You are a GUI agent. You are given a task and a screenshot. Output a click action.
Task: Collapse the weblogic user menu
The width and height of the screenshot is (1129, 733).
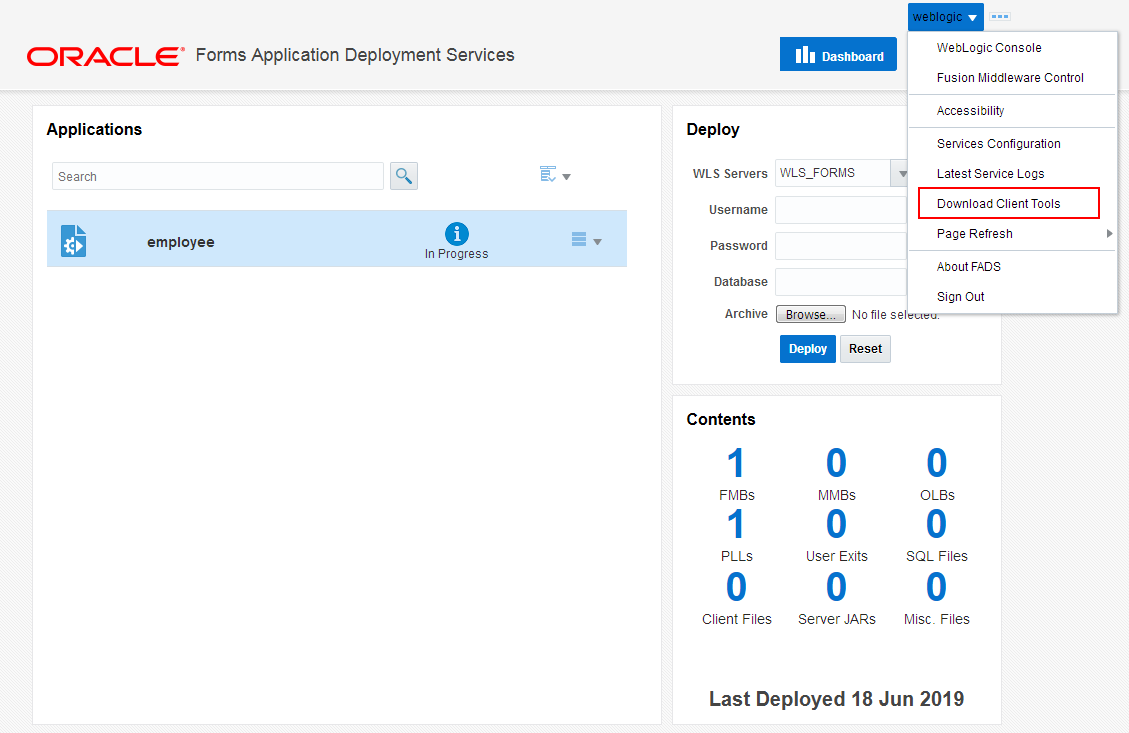tap(945, 17)
